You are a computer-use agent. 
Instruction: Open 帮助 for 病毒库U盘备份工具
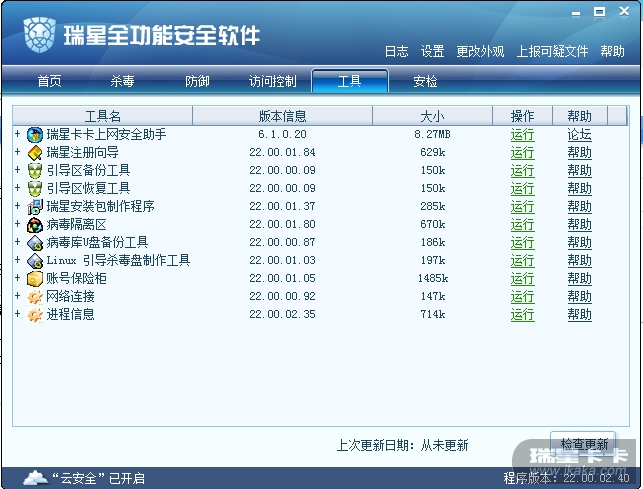coord(579,243)
